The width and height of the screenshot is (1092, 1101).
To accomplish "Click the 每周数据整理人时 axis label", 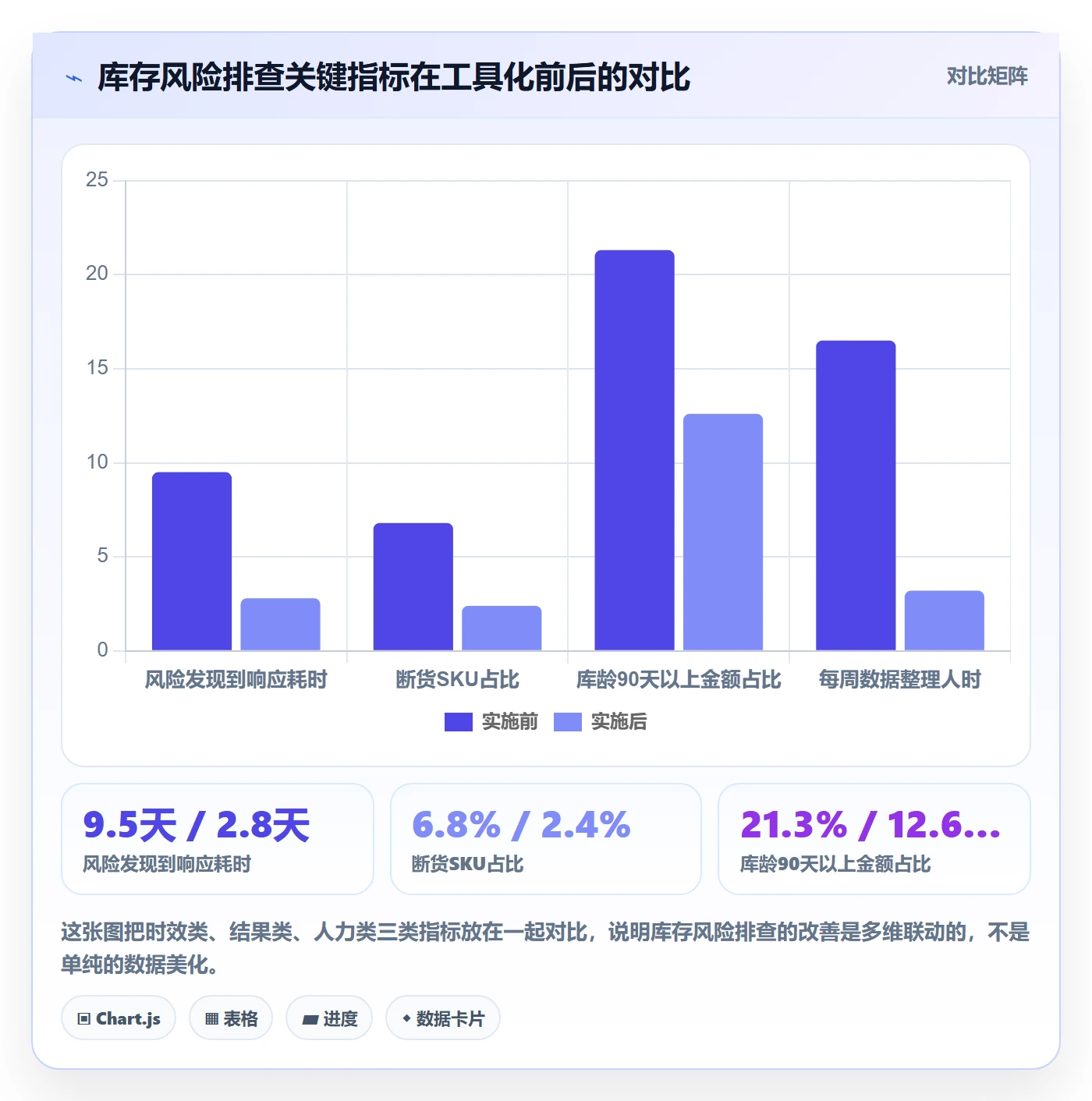I will 900,680.
